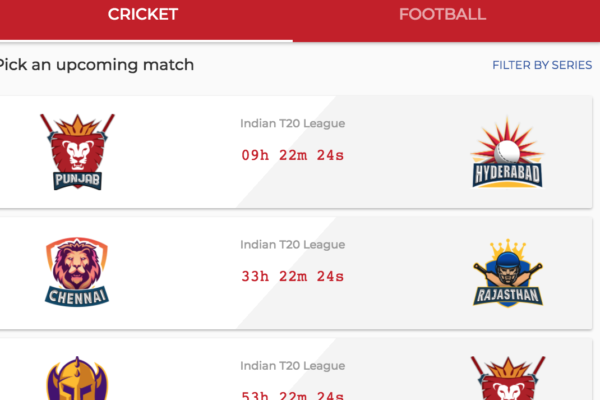Select Indian T20 League label in third card
This screenshot has width=600, height=400.
coord(293,366)
